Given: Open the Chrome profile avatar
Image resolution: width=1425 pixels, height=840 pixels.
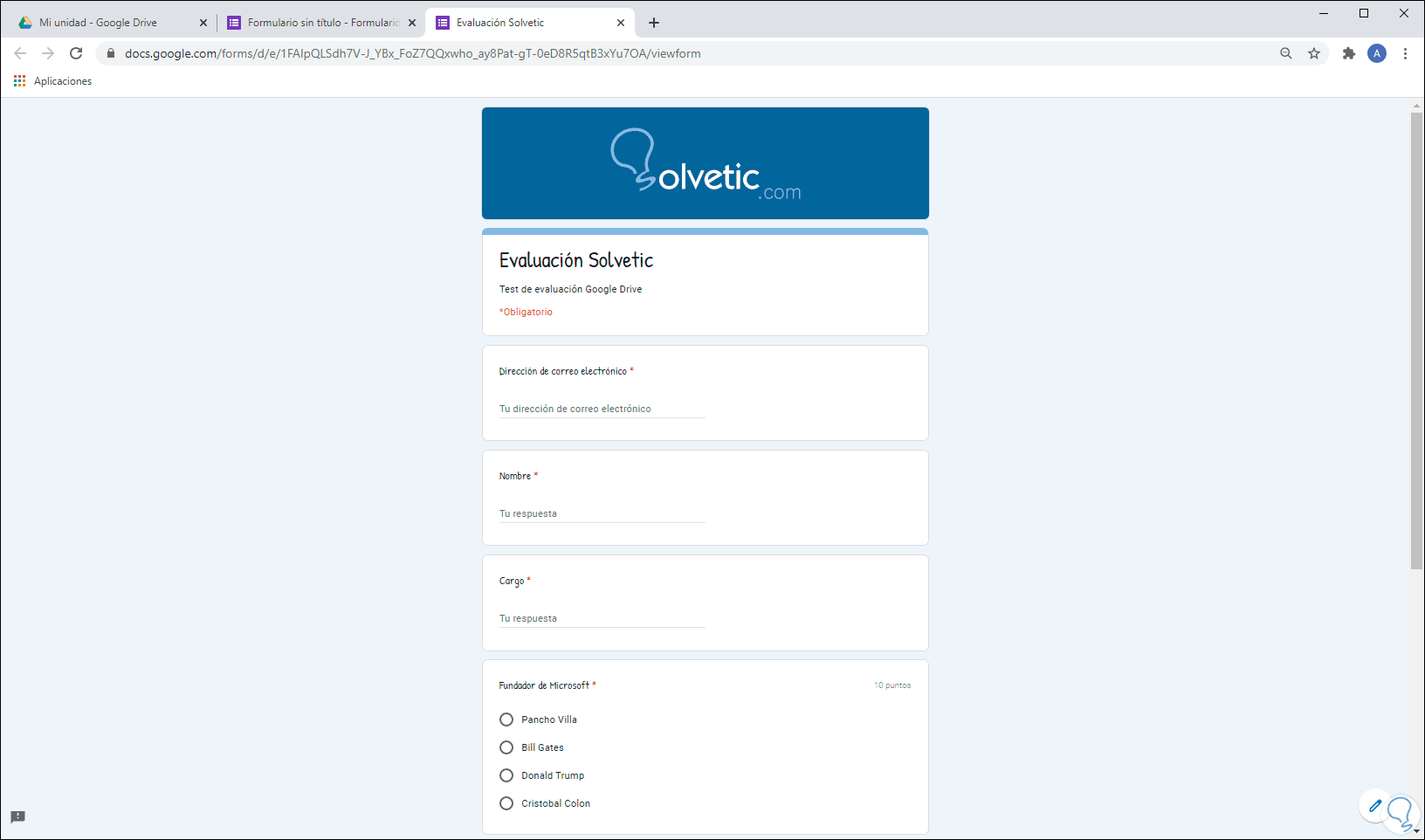Looking at the screenshot, I should point(1377,53).
